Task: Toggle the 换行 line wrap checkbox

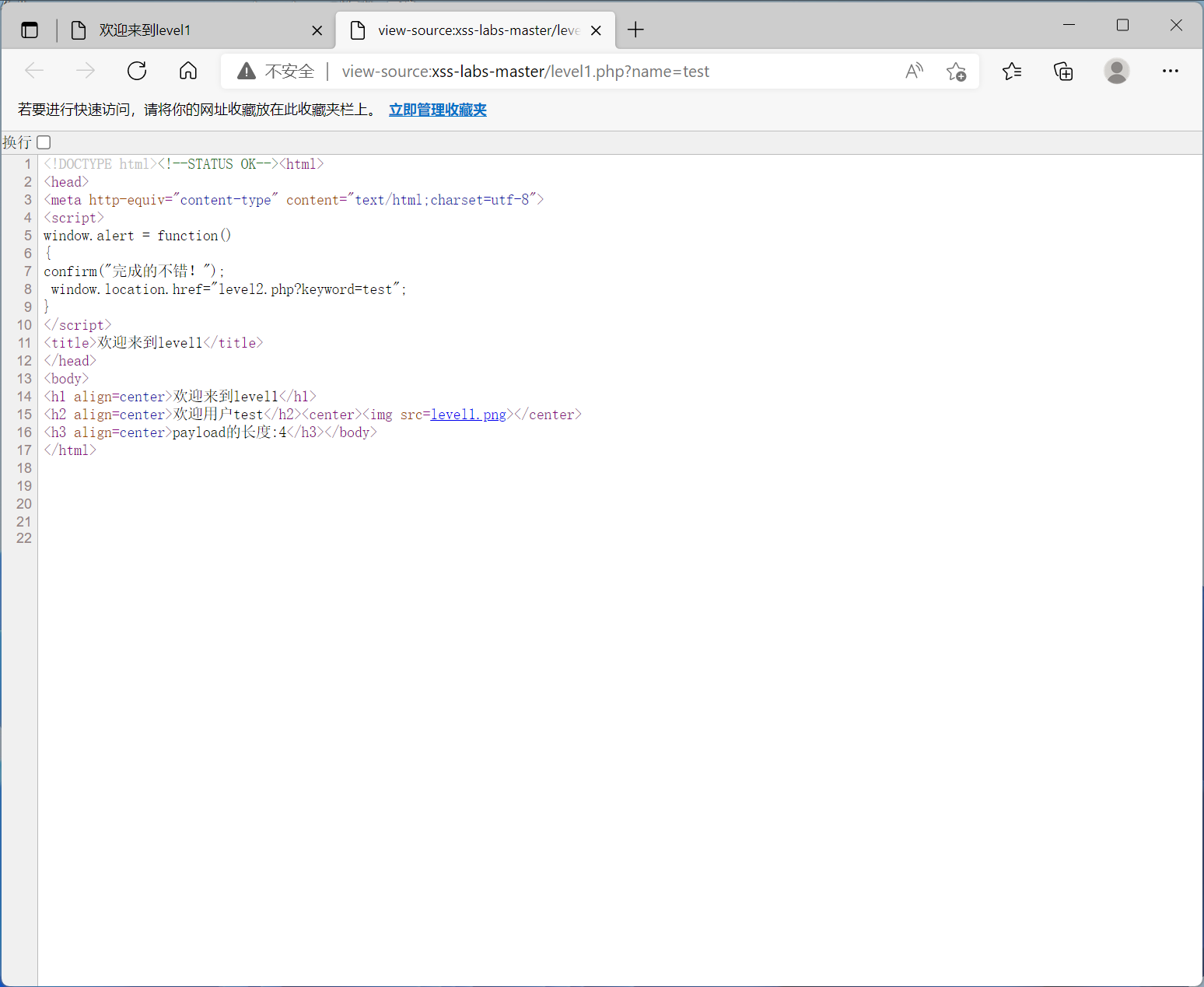Action: click(x=44, y=142)
